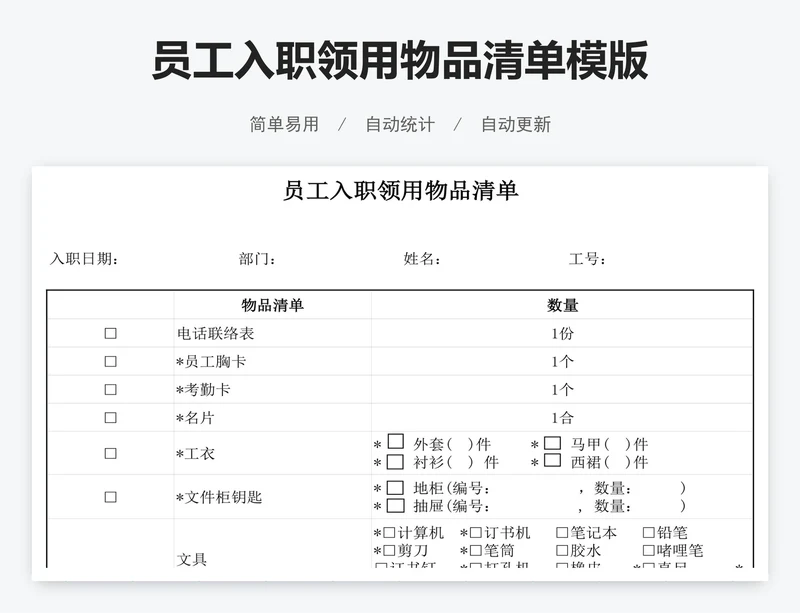Screen dimensions: 800x613
Task: Select the 数量 column header
Action: [562, 305]
